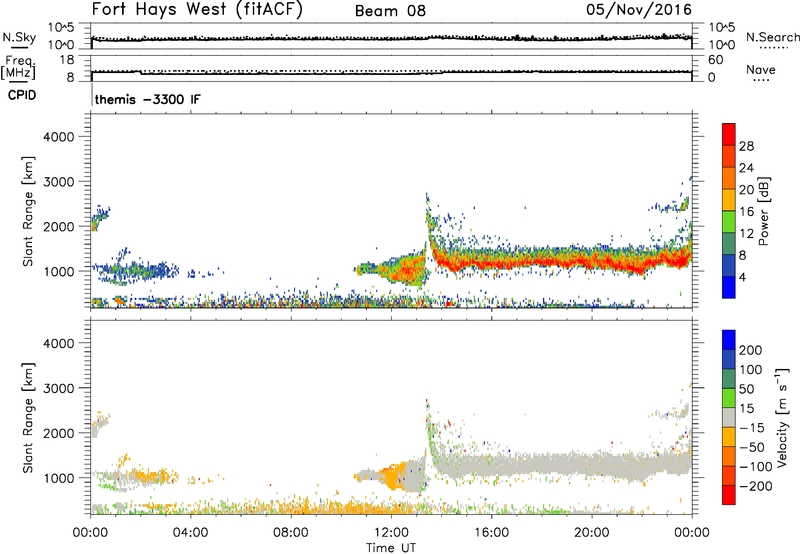Select the '-15' label on velocity colorbar
800x554 pixels.
pyautogui.click(x=751, y=428)
